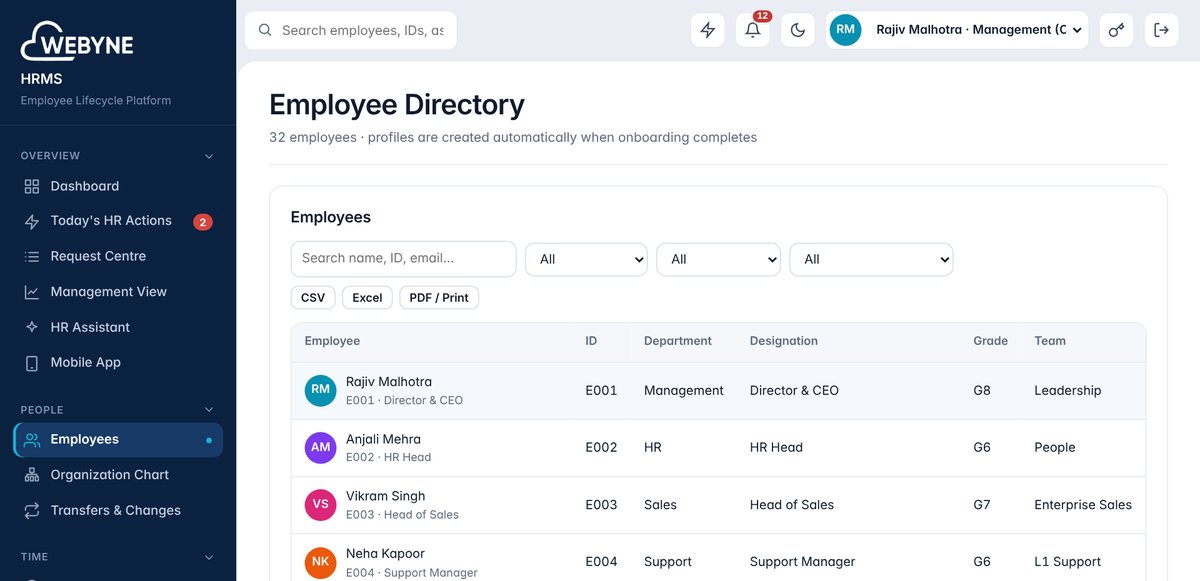Open Vikram Singh's employee name
The image size is (1200, 581).
coord(385,496)
